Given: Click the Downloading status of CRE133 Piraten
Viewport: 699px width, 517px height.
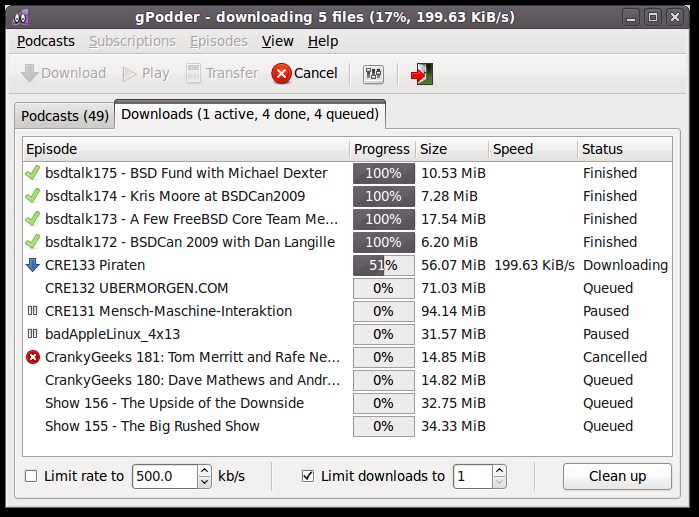Looking at the screenshot, I should (x=625, y=265).
